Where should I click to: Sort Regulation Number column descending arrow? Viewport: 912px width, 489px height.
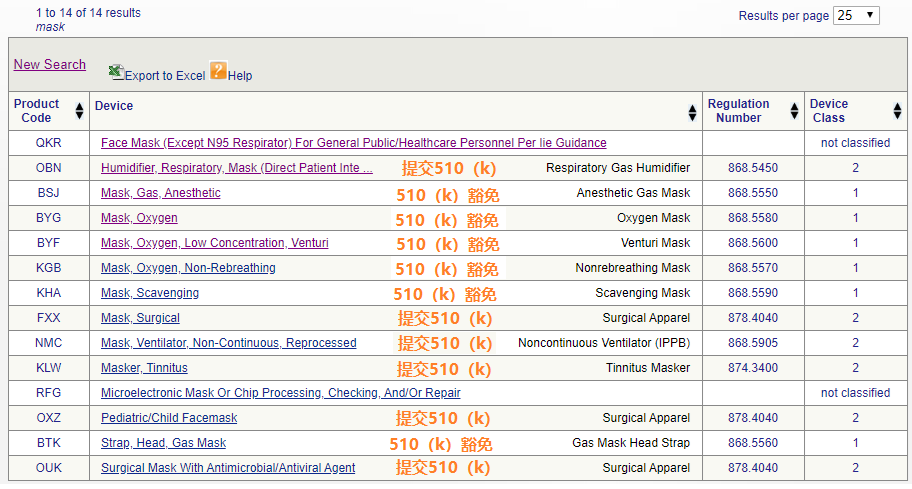pyautogui.click(x=794, y=117)
